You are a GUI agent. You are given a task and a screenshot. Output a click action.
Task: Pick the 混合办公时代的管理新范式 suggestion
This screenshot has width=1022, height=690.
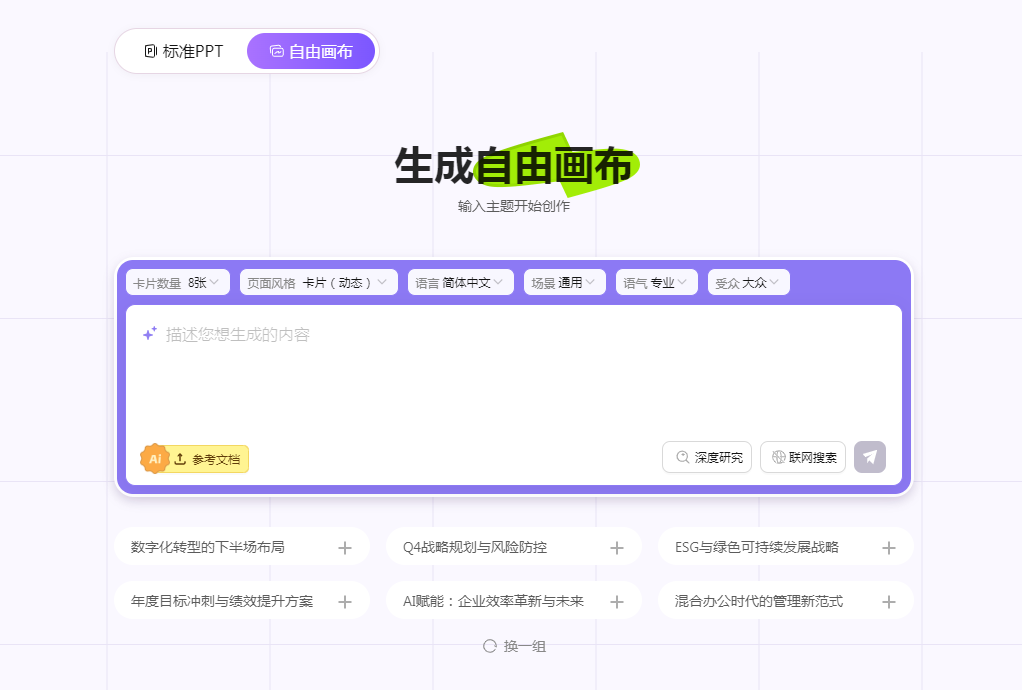coord(785,601)
